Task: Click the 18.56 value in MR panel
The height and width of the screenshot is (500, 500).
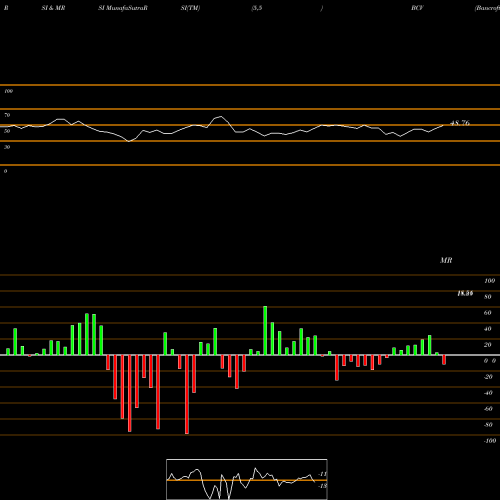Action: pyautogui.click(x=465, y=293)
